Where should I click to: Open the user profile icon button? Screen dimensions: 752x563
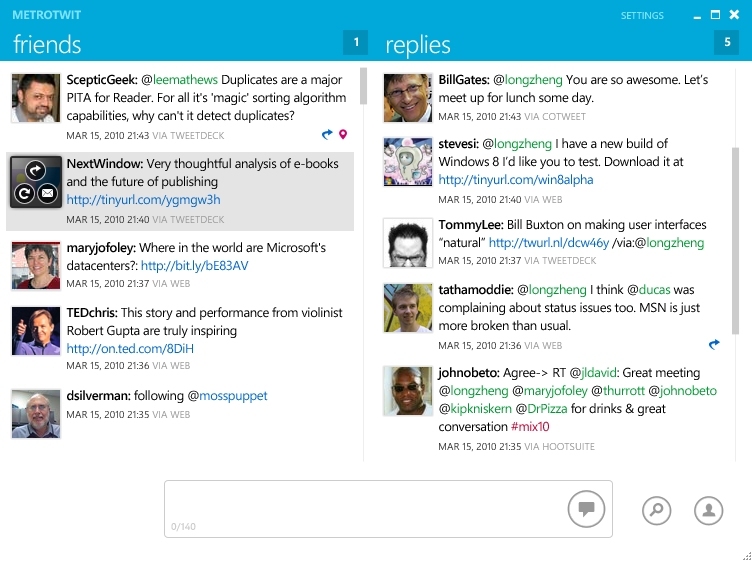[x=708, y=510]
